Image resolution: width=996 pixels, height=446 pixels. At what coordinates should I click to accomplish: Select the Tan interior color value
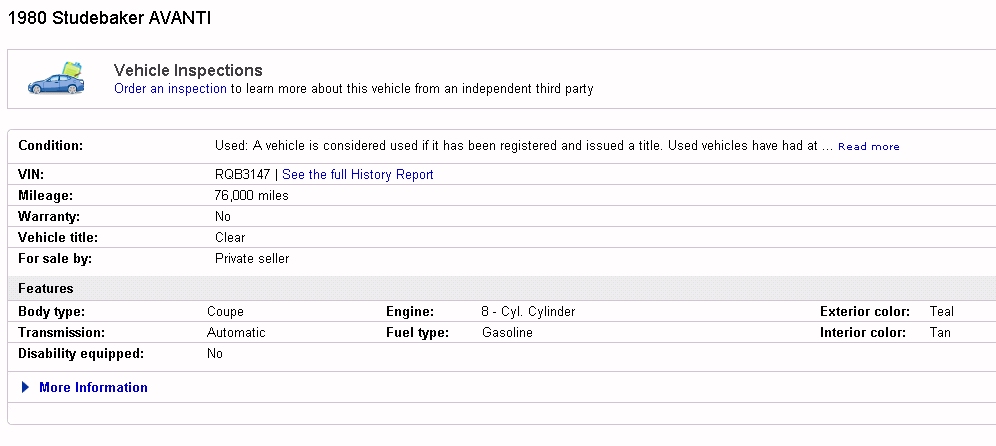tap(939, 333)
